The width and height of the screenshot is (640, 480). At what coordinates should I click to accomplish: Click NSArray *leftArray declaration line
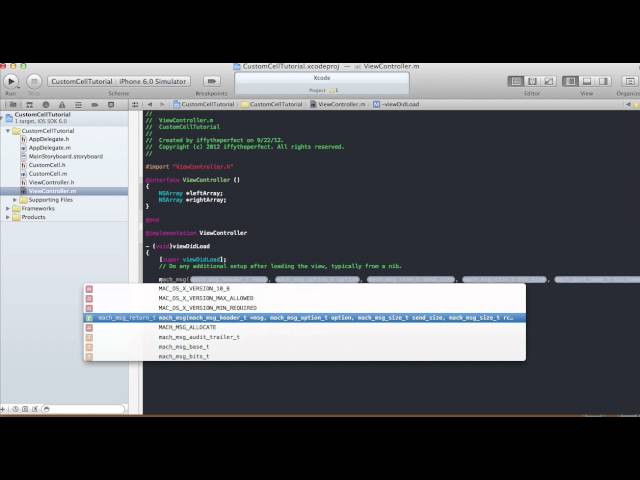(x=191, y=193)
